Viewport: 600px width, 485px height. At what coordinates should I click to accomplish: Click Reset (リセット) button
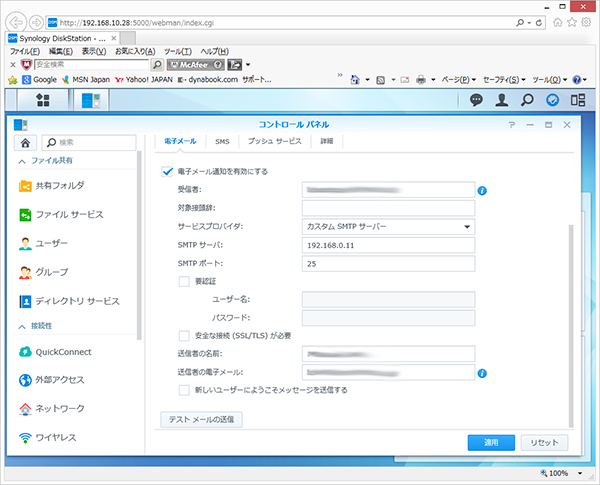(x=544, y=443)
